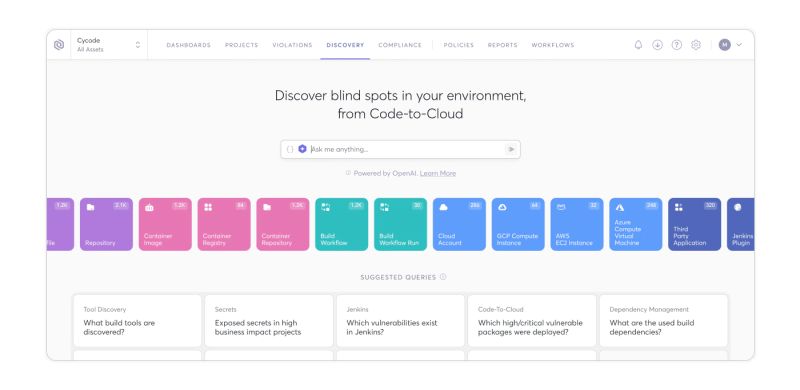Click the 320 badge on Third Party Application
Image resolution: width=800 pixels, height=390 pixels.
coord(710,205)
